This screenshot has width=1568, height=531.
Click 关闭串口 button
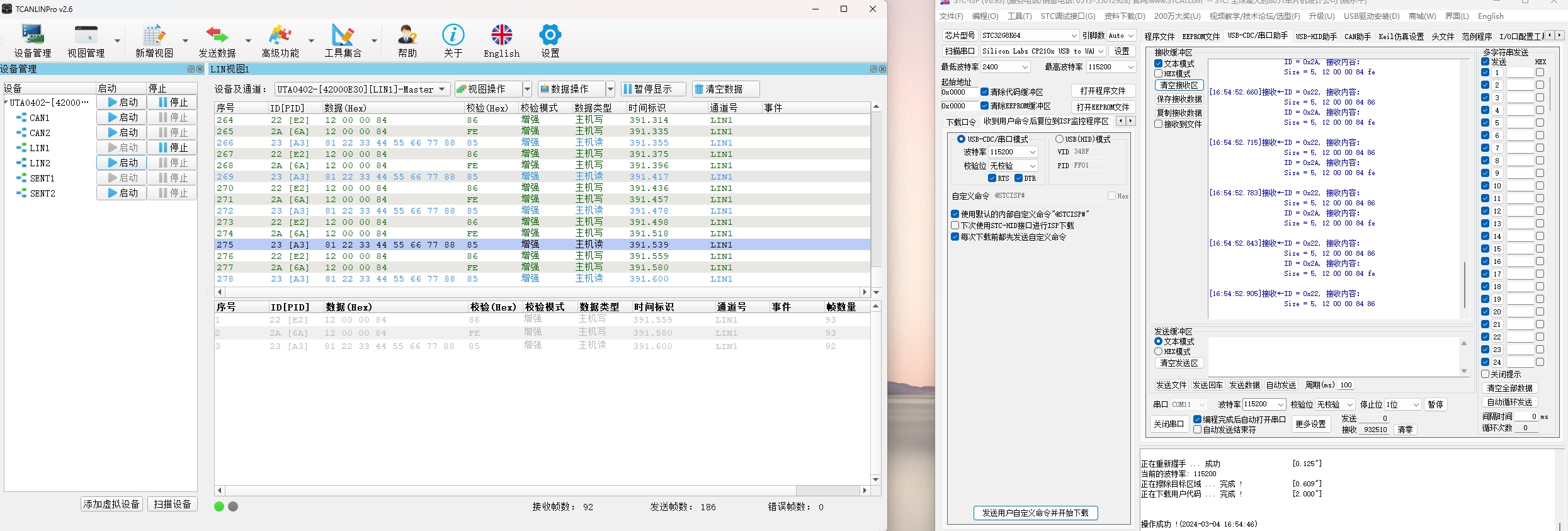1169,424
